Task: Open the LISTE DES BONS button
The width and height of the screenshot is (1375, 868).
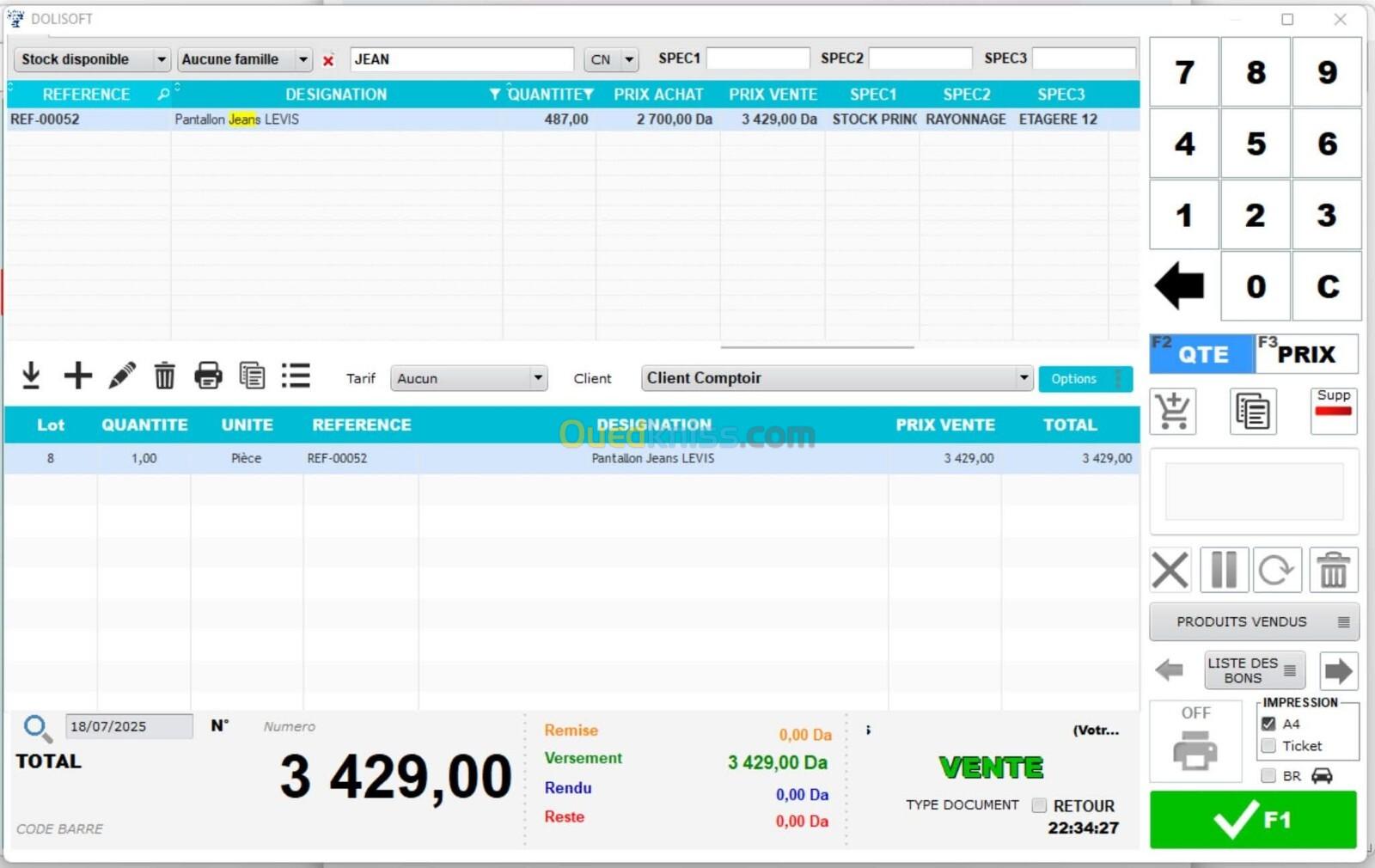Action: tap(1254, 670)
